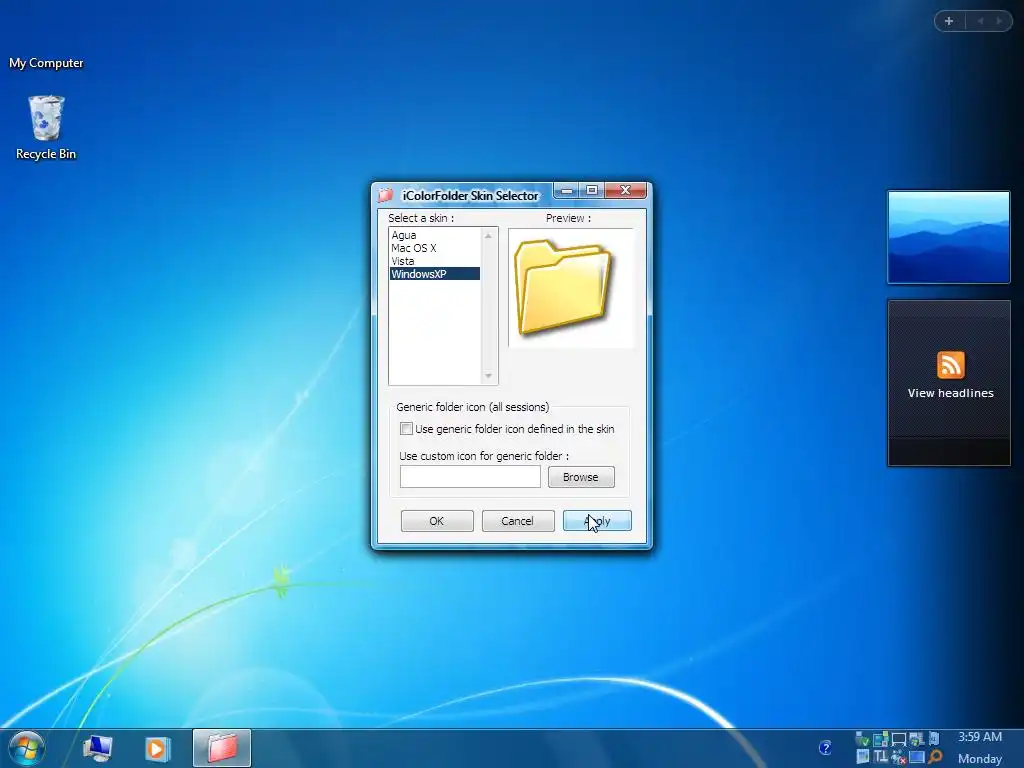The width and height of the screenshot is (1024, 768).
Task: Click the blue document tray icon
Action: tap(934, 739)
